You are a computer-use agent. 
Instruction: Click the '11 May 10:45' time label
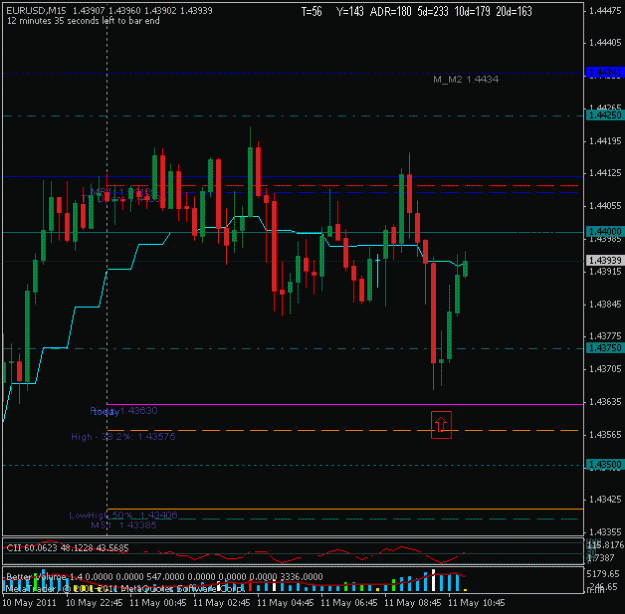[477, 602]
